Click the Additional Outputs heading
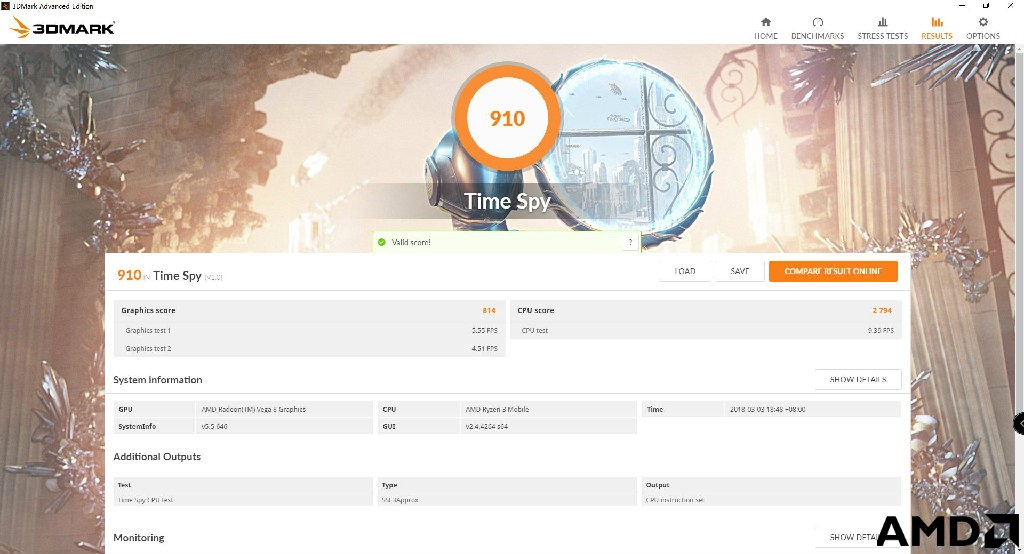1024x554 pixels. pyautogui.click(x=157, y=457)
